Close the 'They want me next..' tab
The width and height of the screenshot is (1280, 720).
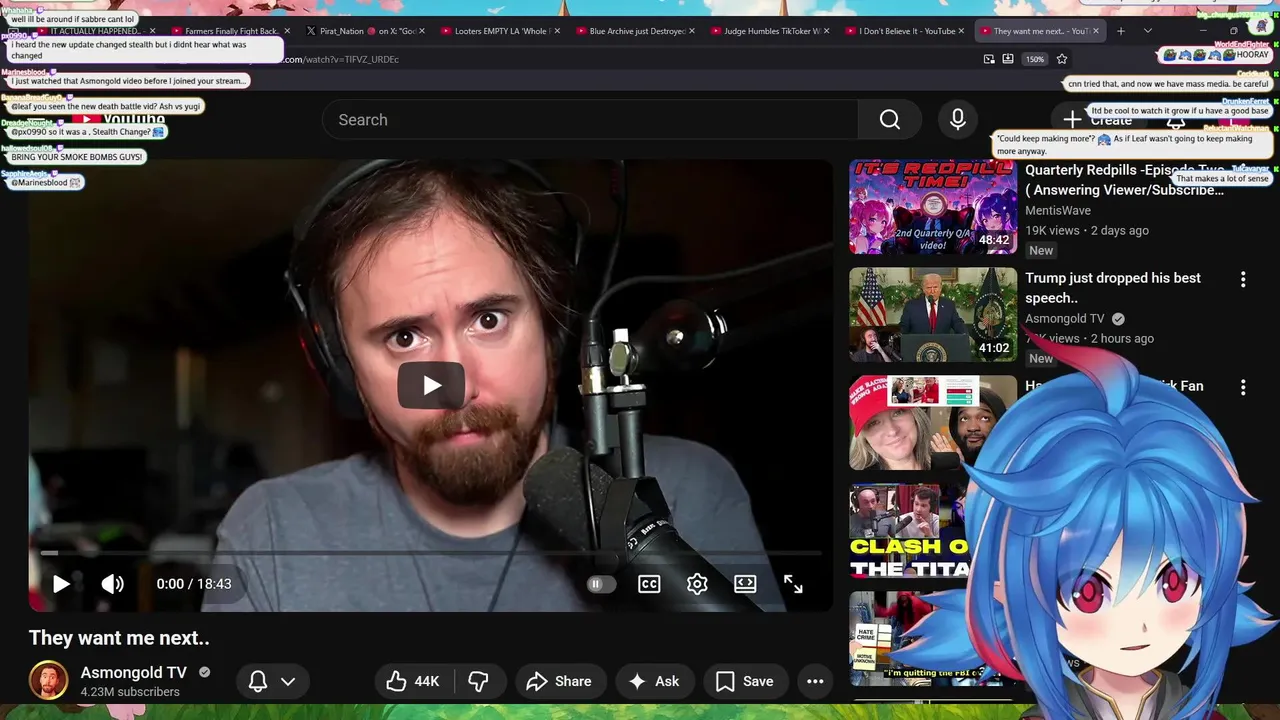point(1096,31)
